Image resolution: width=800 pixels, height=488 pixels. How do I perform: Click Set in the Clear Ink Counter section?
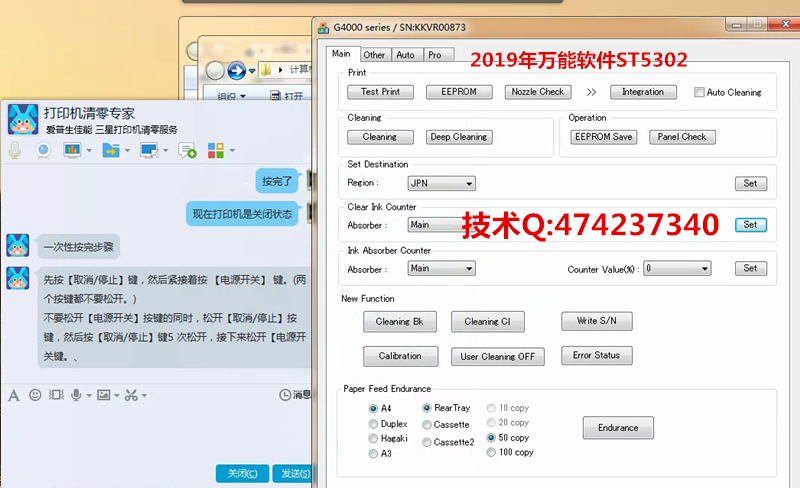click(751, 225)
